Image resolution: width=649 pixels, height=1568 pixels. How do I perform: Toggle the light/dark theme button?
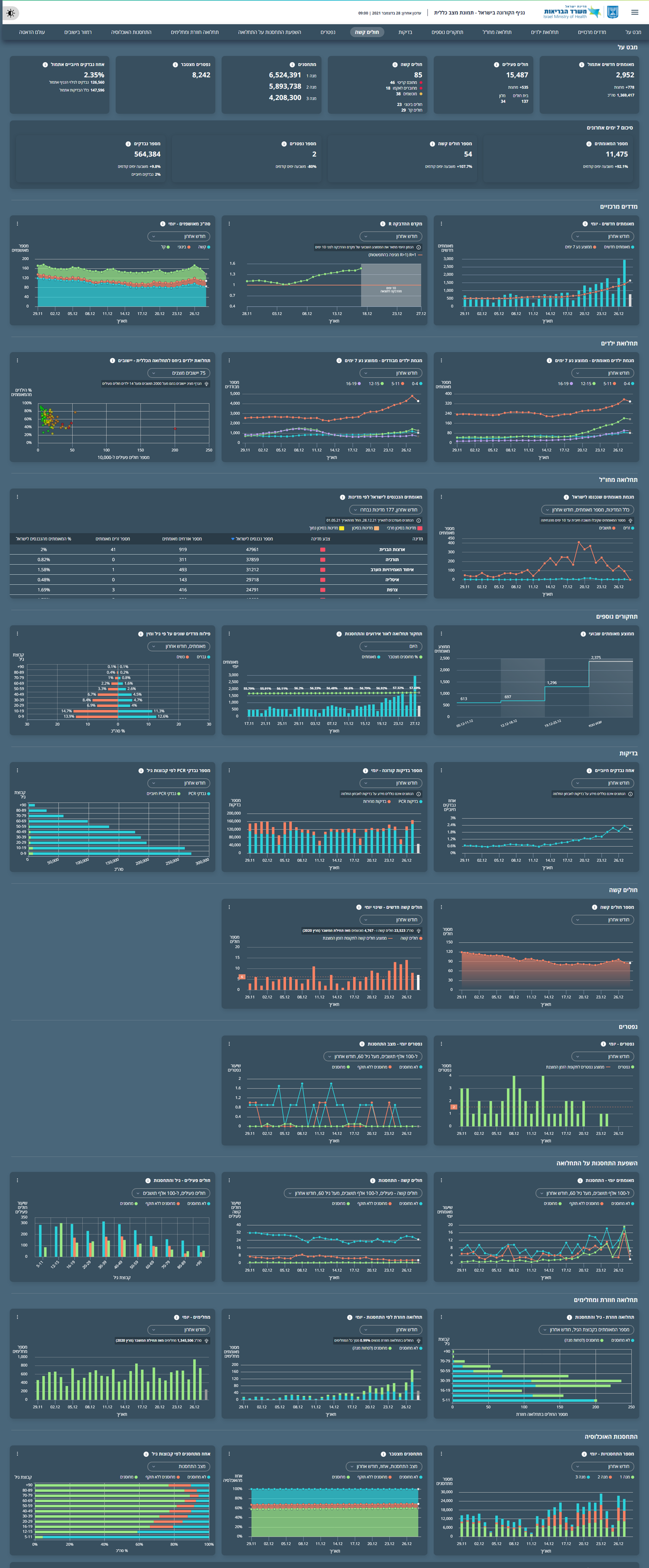tap(11, 13)
